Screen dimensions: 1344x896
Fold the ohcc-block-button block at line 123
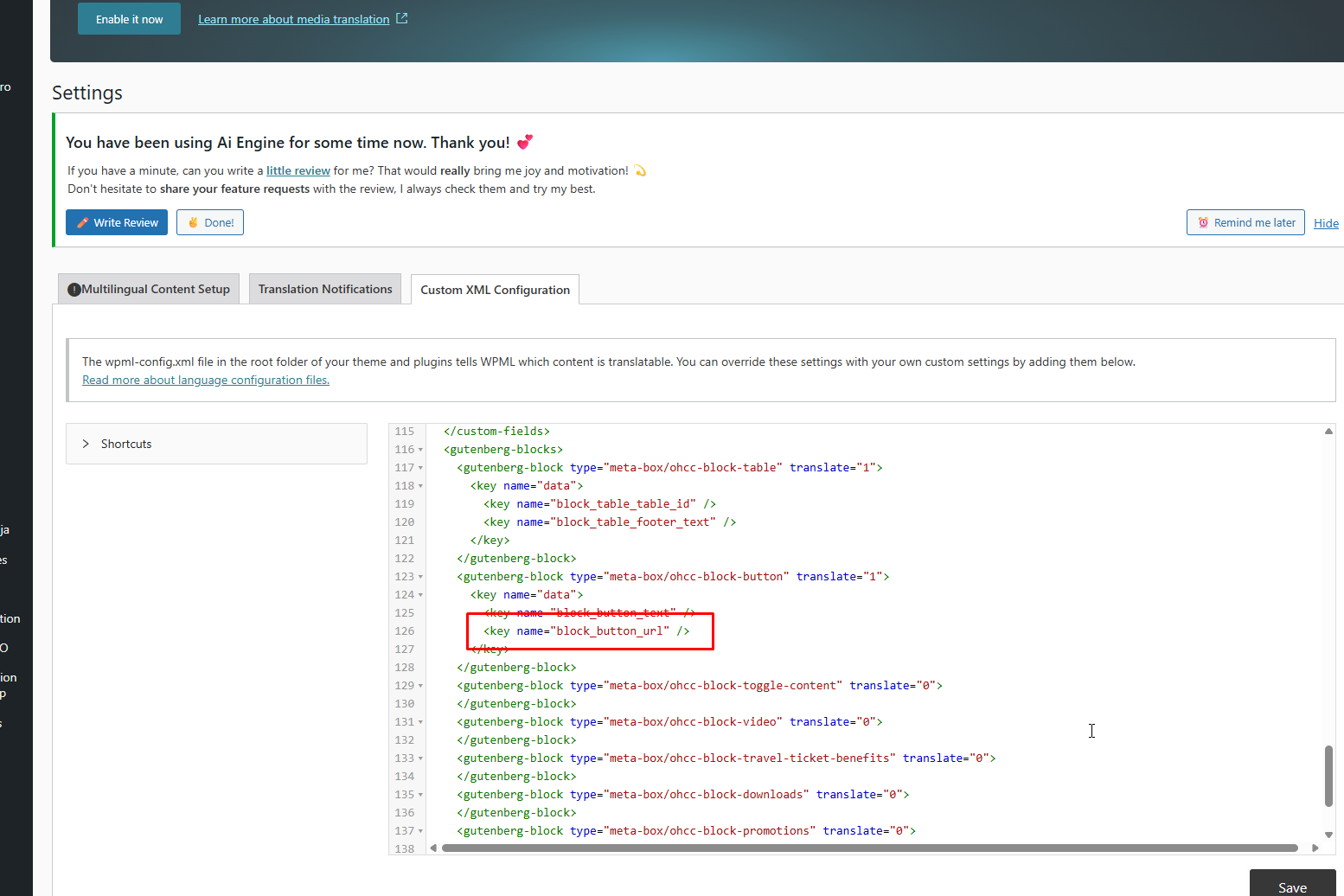pyautogui.click(x=421, y=577)
